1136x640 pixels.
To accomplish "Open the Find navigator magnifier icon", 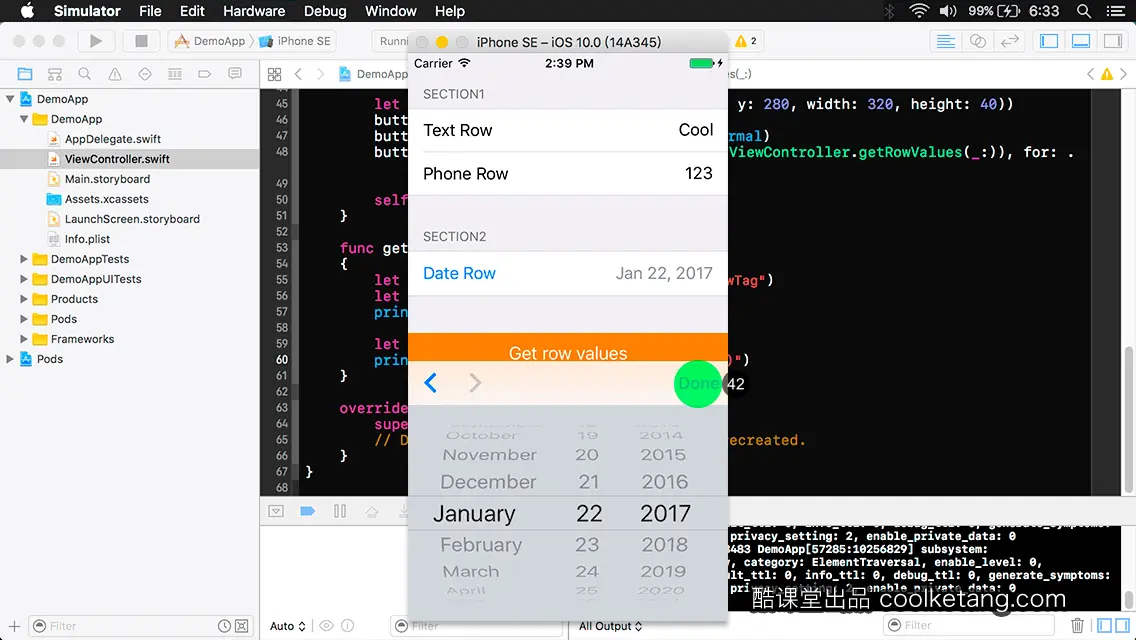I will [85, 74].
